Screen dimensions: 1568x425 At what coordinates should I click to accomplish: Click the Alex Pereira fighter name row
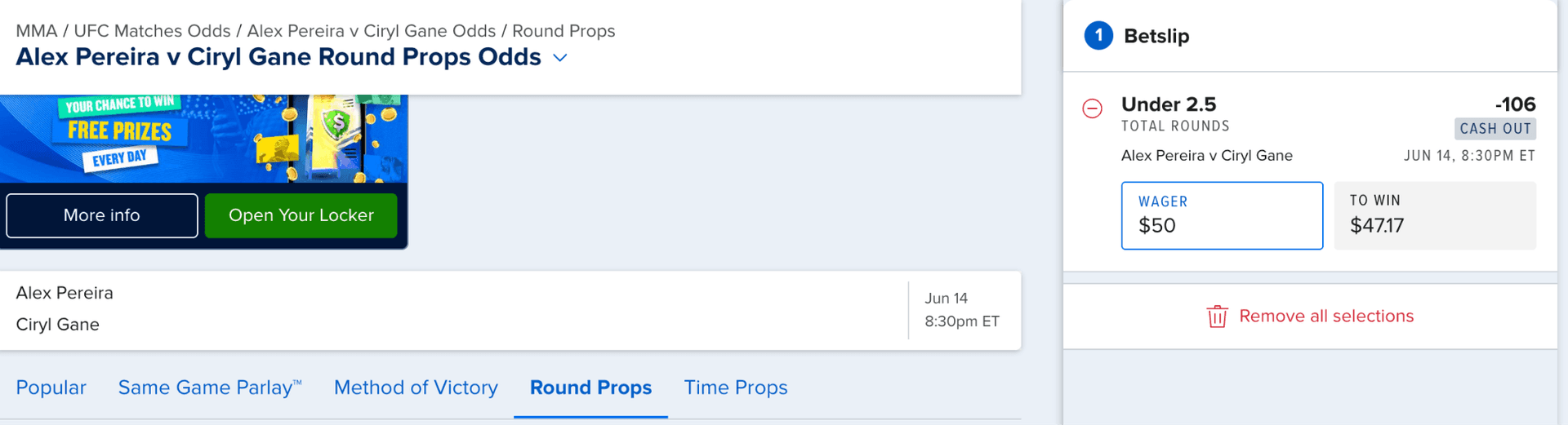pos(65,293)
